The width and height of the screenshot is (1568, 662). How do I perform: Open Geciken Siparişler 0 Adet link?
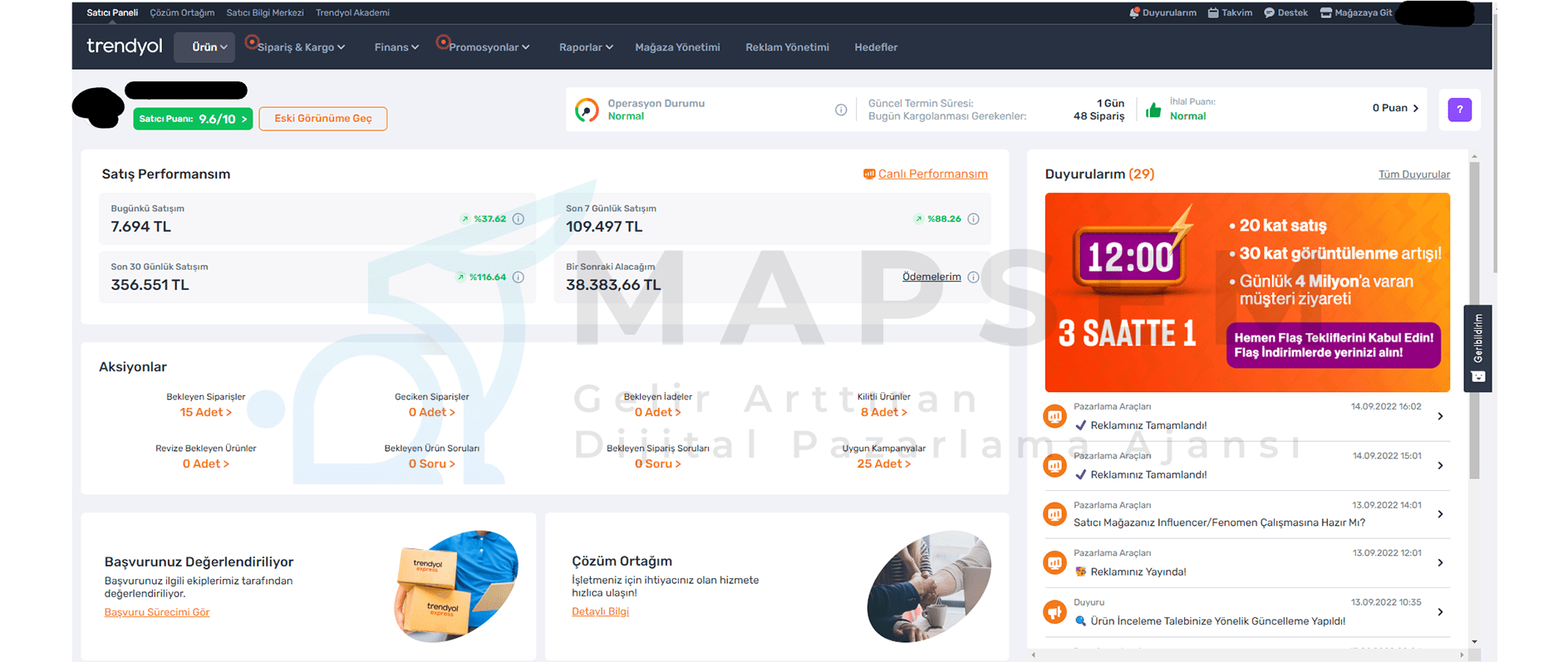point(432,413)
